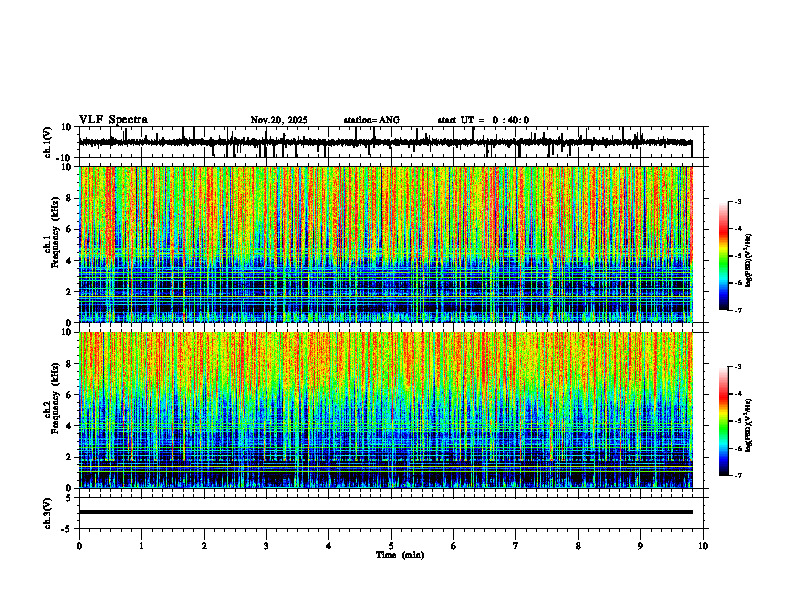Select the "Time (min)" axis title
This screenshot has height=612, width=792.
(x=400, y=555)
